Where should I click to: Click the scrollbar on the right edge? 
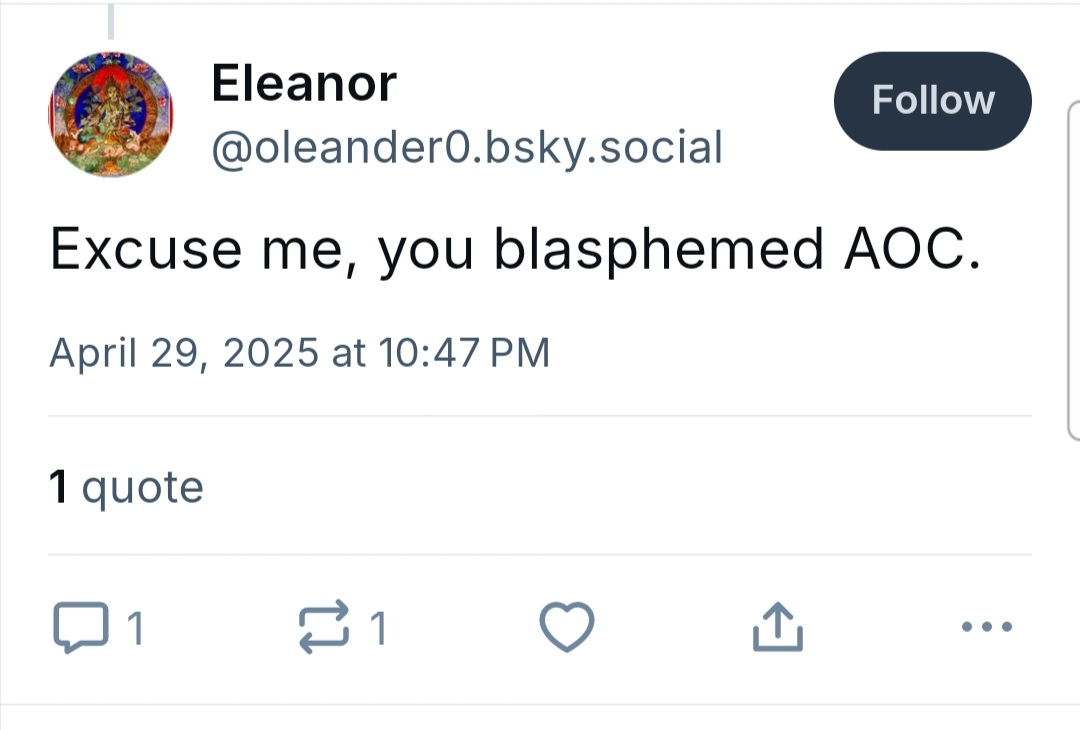click(x=1074, y=270)
